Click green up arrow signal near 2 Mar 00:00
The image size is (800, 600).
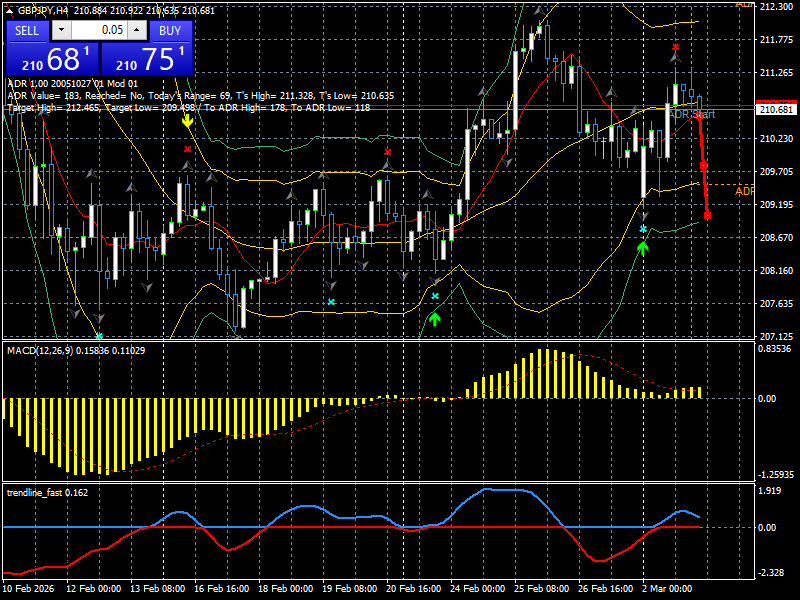642,248
